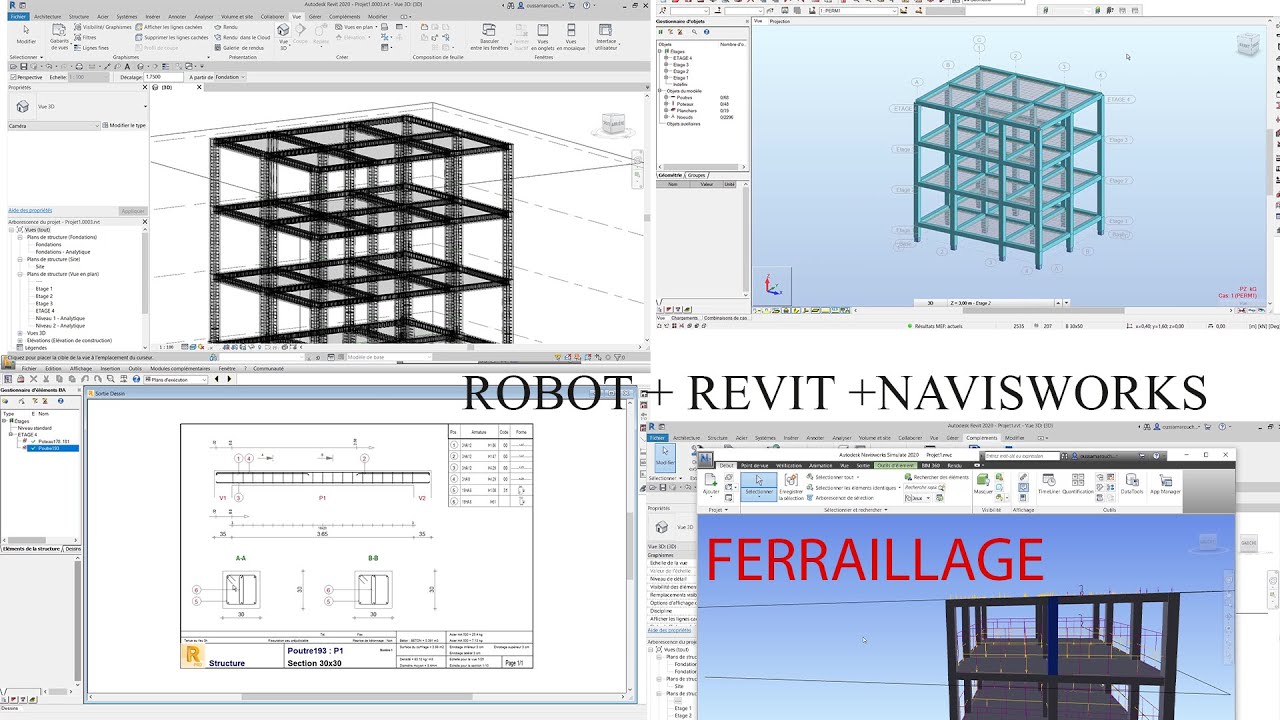Viewport: 1280px width, 720px height.
Task: Collapse Plans de structure (Fondations) node
Action: pos(20,237)
